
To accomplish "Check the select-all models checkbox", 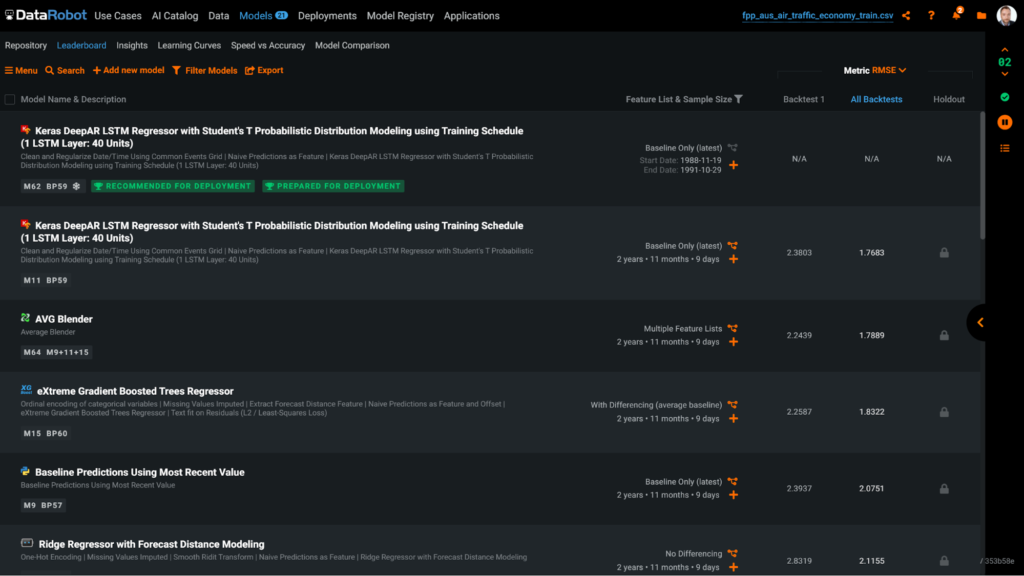I will [x=10, y=99].
